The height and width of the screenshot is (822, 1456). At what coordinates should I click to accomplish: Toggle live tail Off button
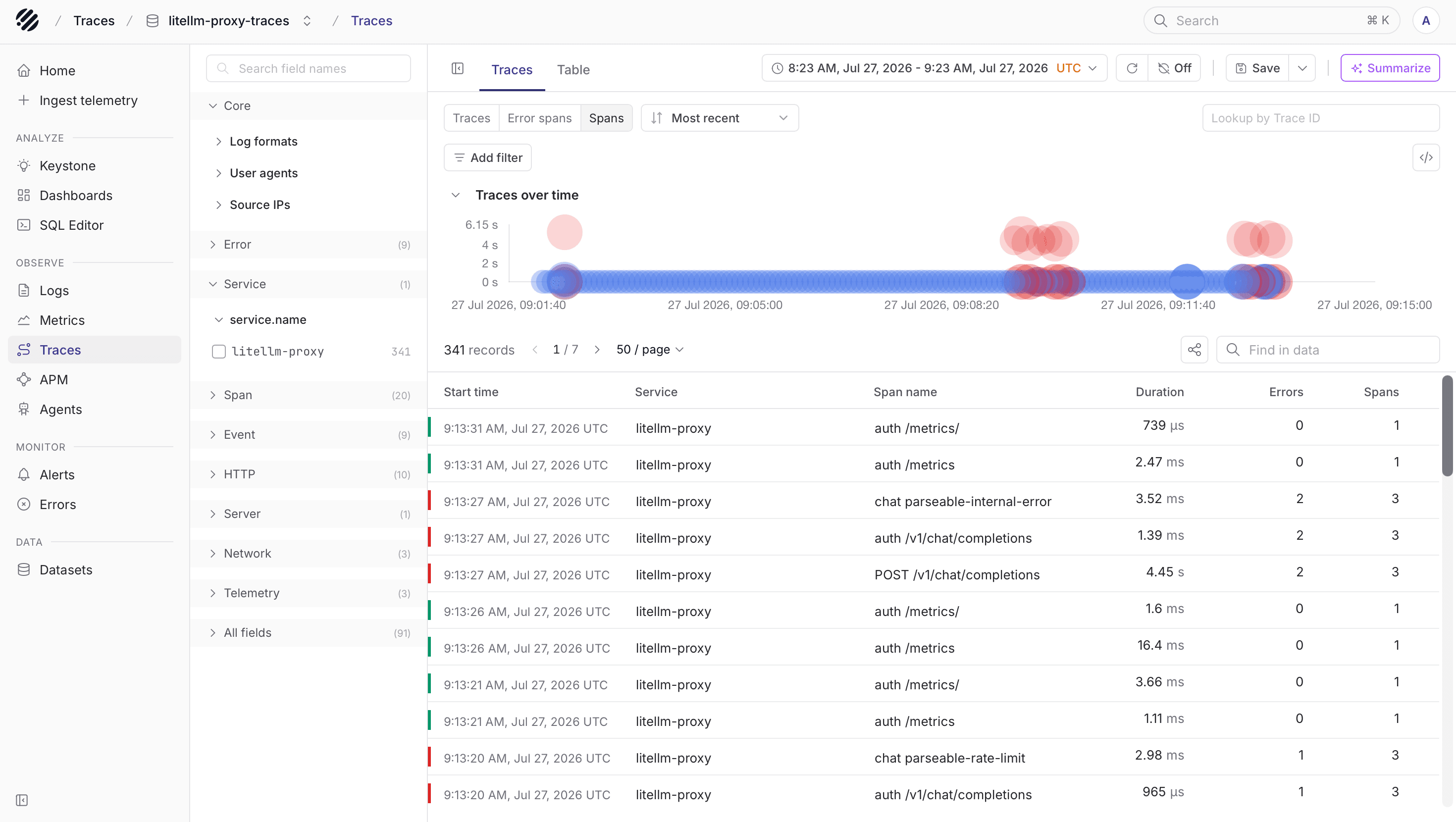click(x=1174, y=68)
